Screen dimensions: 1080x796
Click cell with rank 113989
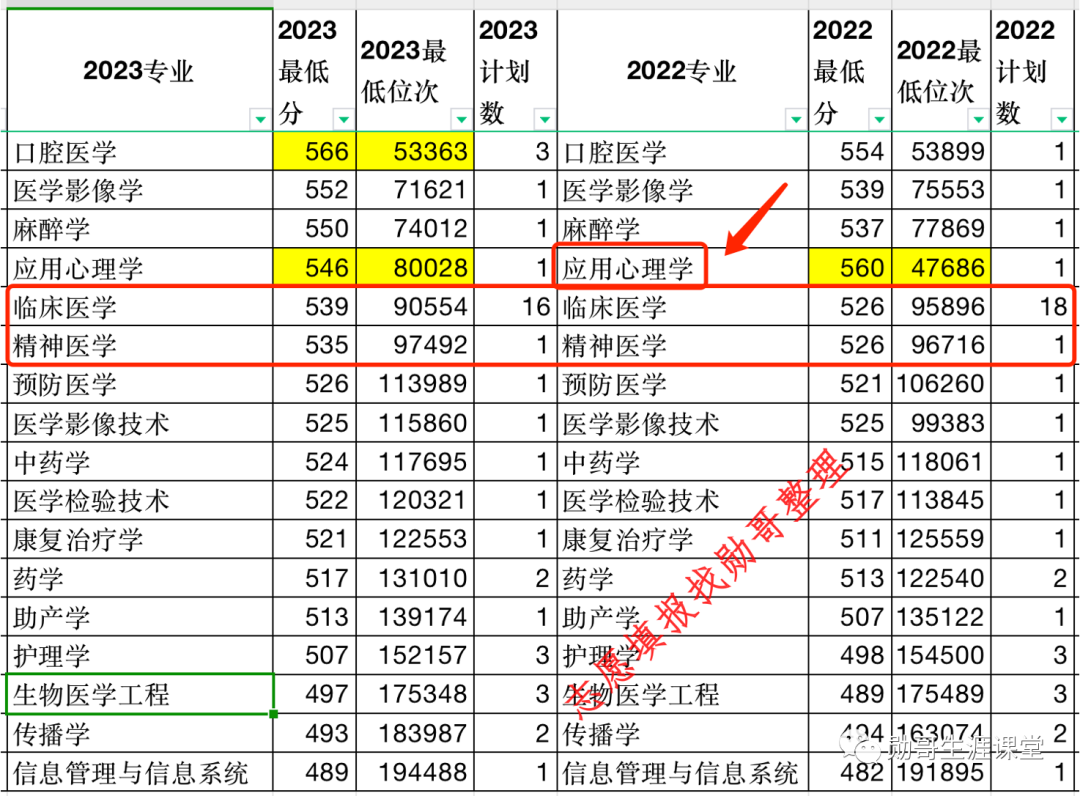point(415,384)
